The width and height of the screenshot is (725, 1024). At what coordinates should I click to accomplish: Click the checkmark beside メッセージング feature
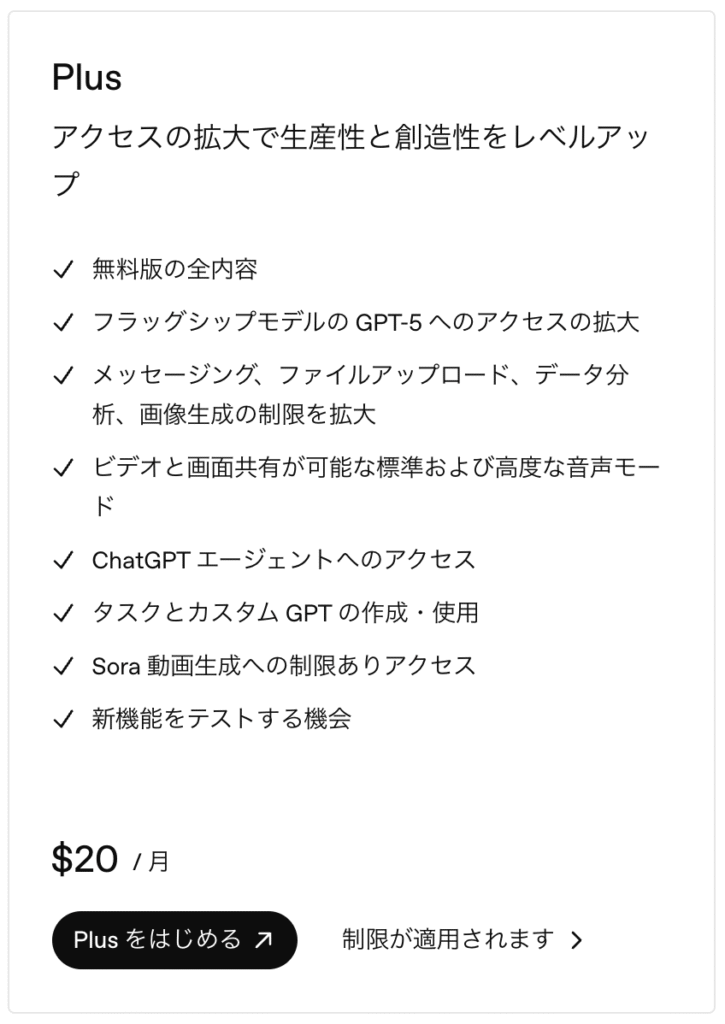63,376
